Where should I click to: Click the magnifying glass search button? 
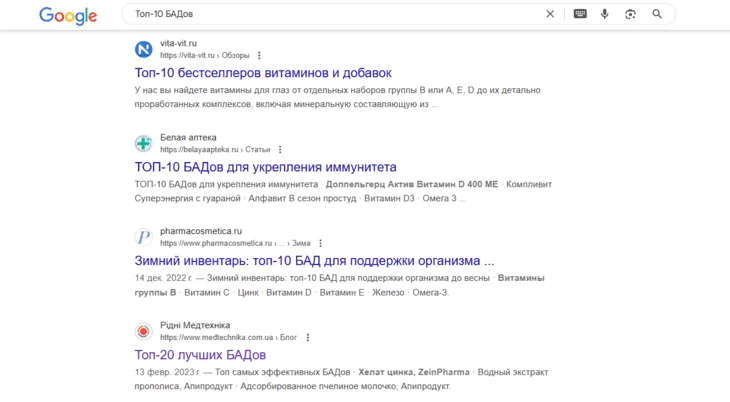657,14
